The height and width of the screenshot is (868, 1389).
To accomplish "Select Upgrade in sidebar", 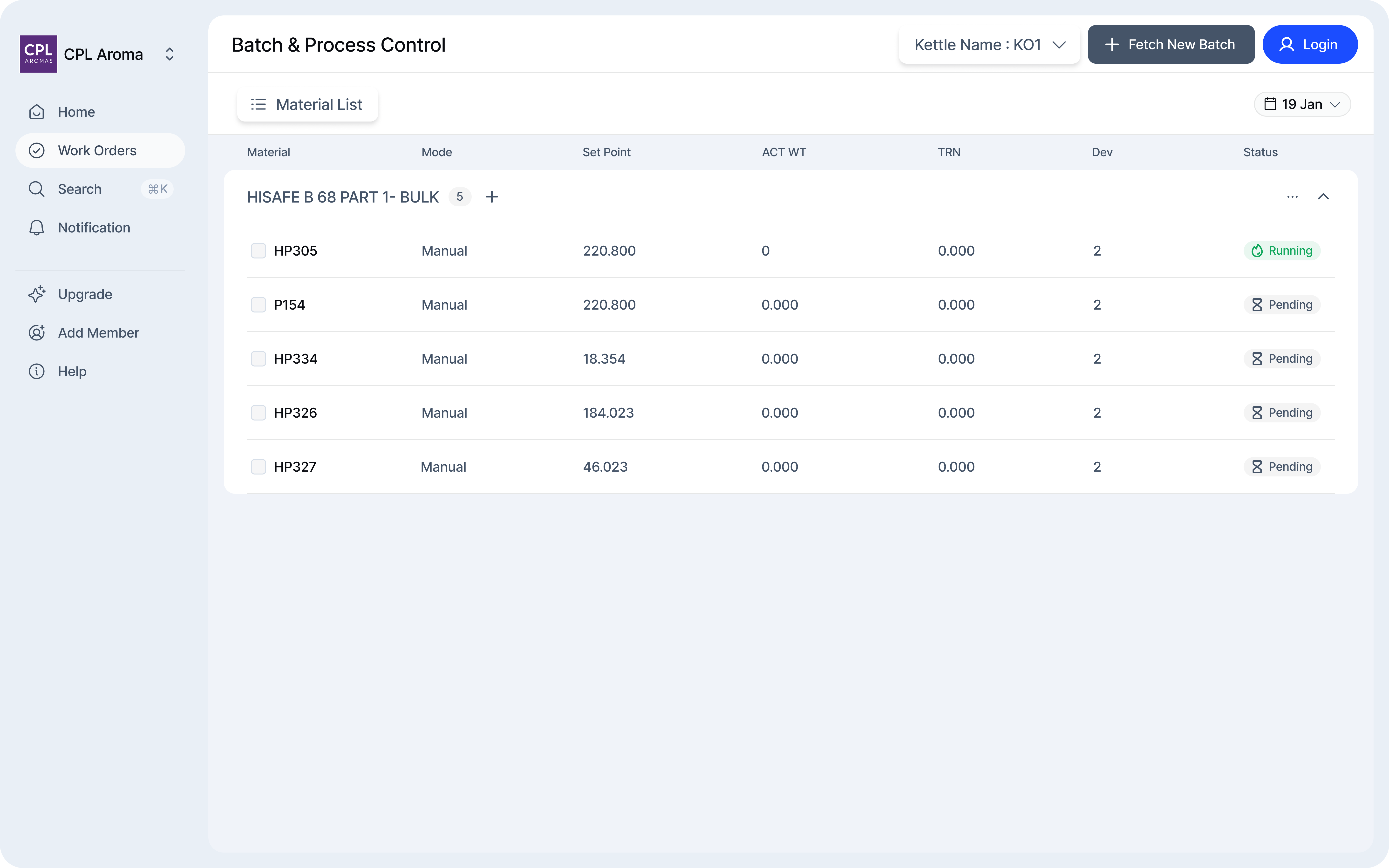I will (x=101, y=294).
